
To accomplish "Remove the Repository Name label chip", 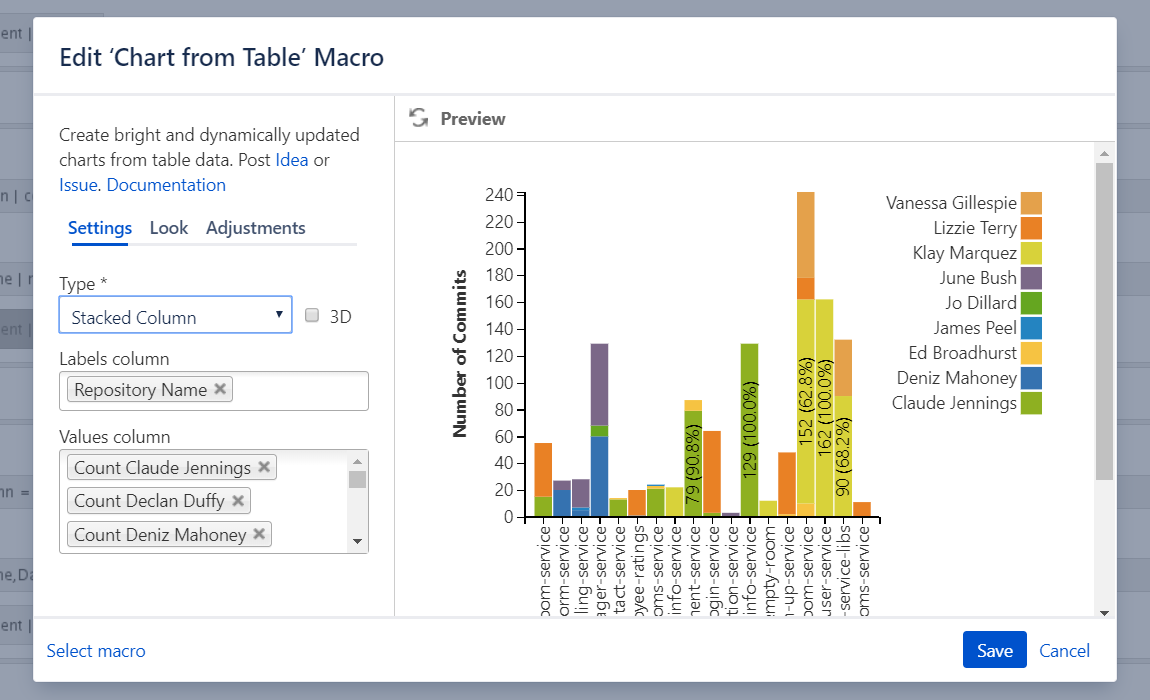I will point(219,390).
